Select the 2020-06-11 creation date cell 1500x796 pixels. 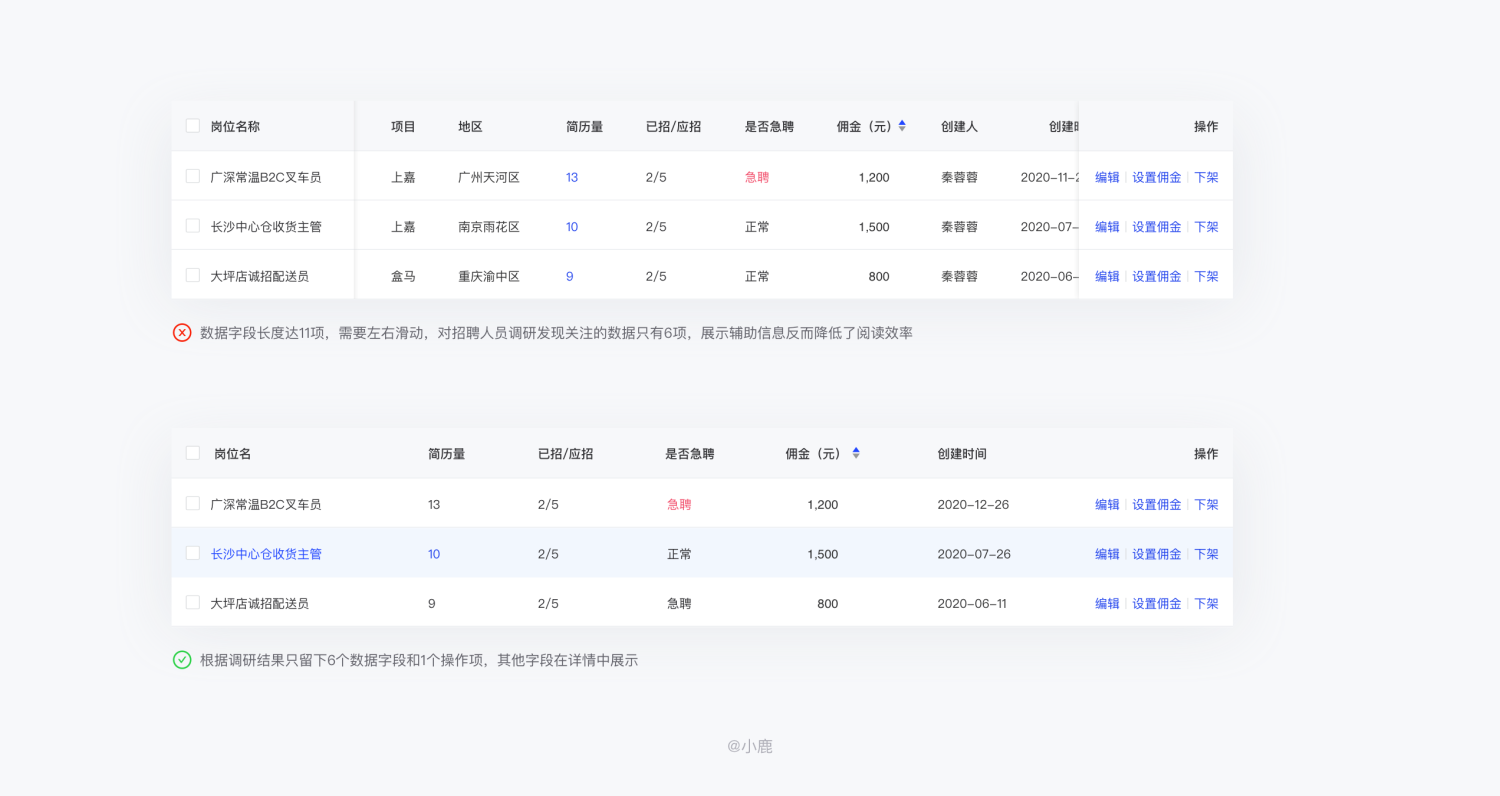point(972,603)
